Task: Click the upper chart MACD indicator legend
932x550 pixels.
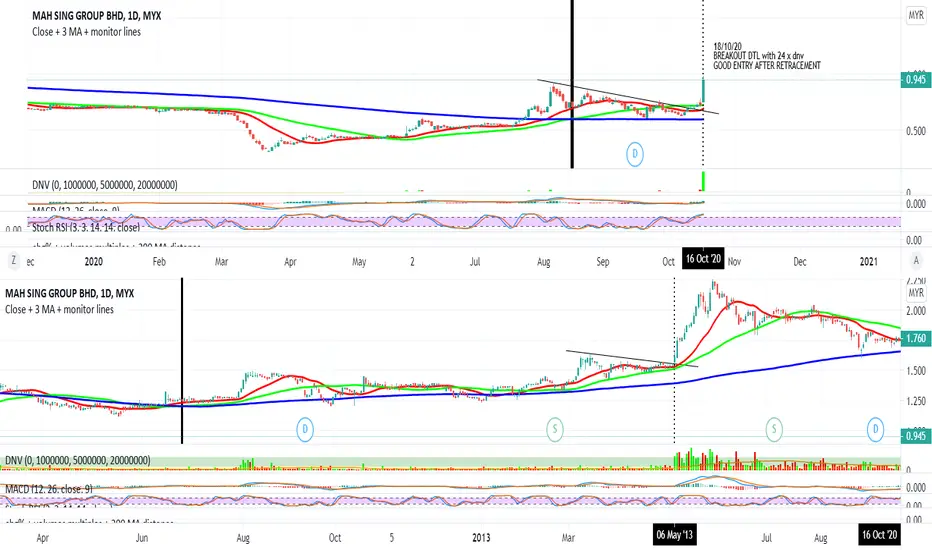Action: pos(75,210)
